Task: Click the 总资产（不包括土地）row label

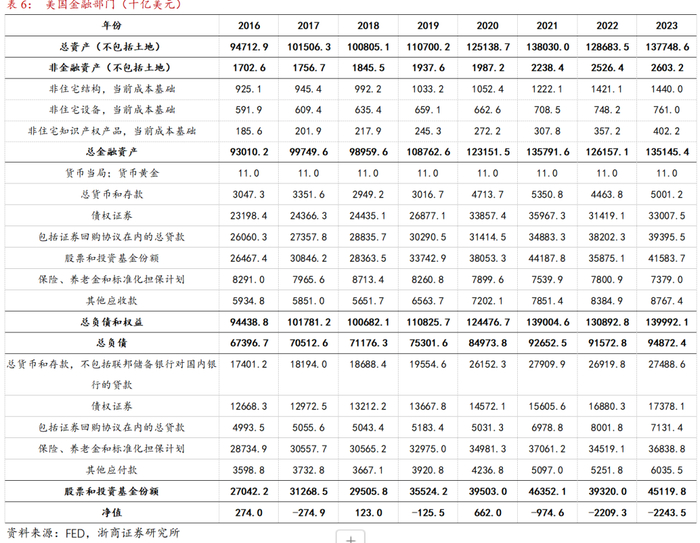Action: coord(110,46)
